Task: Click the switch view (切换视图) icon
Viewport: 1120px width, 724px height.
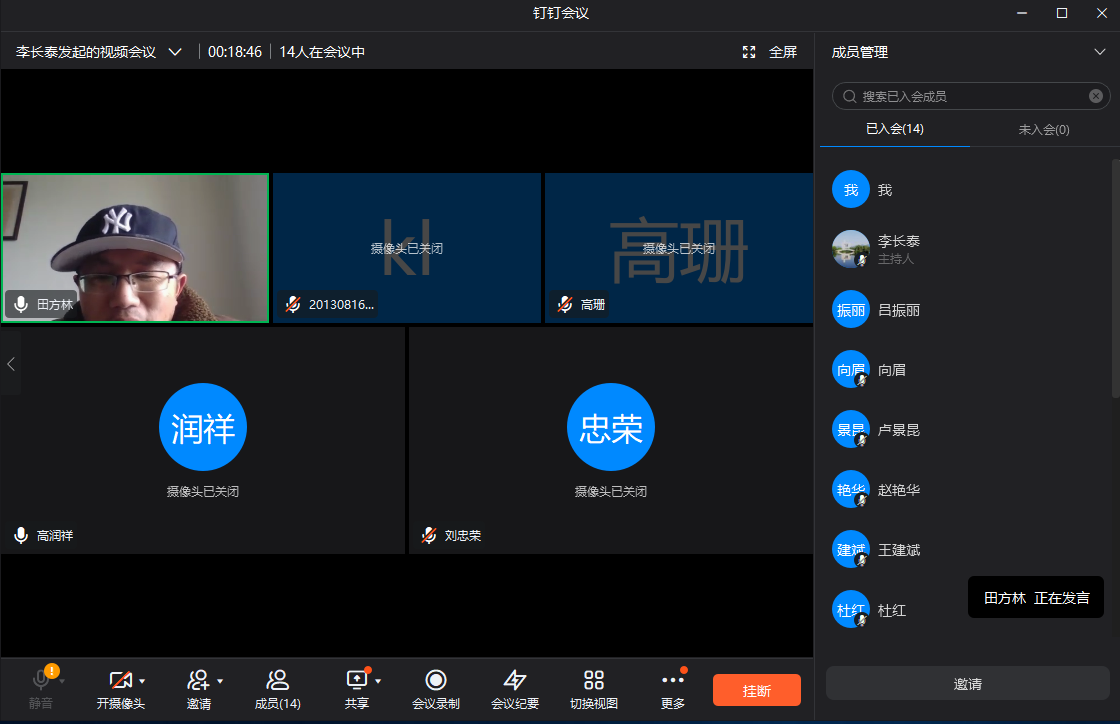Action: tap(594, 681)
